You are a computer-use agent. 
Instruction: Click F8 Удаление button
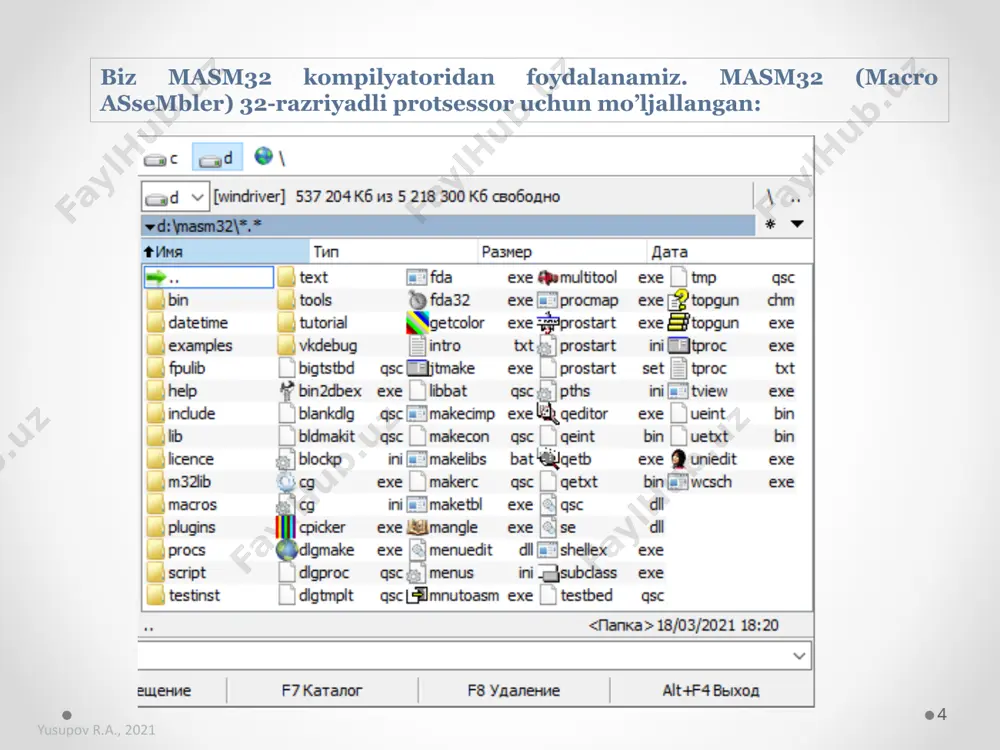[513, 690]
